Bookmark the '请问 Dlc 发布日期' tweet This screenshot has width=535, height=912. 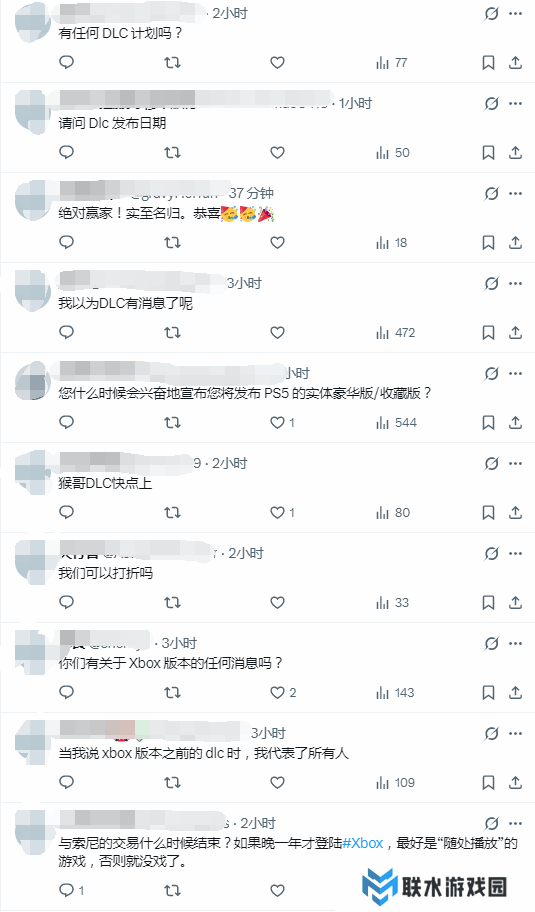click(x=488, y=152)
